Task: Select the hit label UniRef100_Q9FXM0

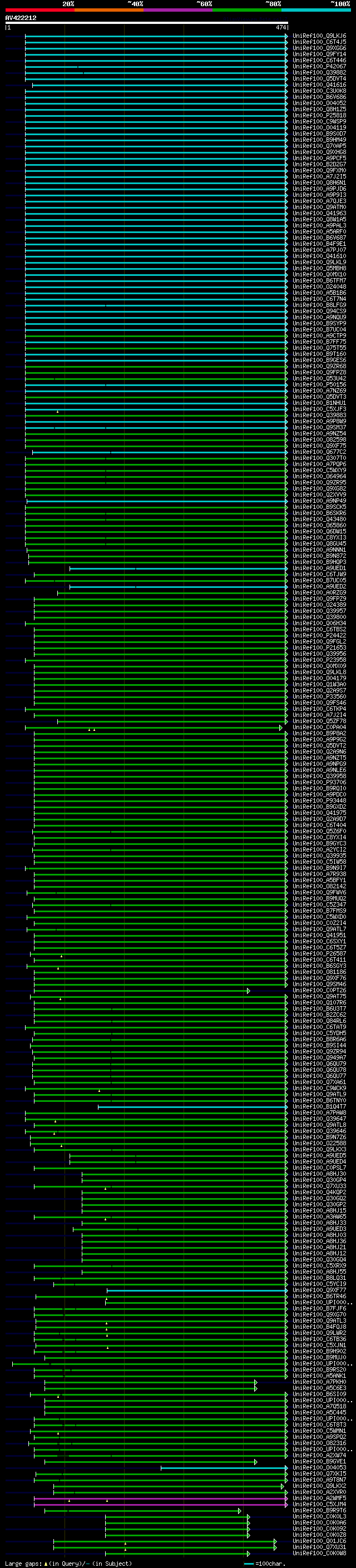Action: 319,170
